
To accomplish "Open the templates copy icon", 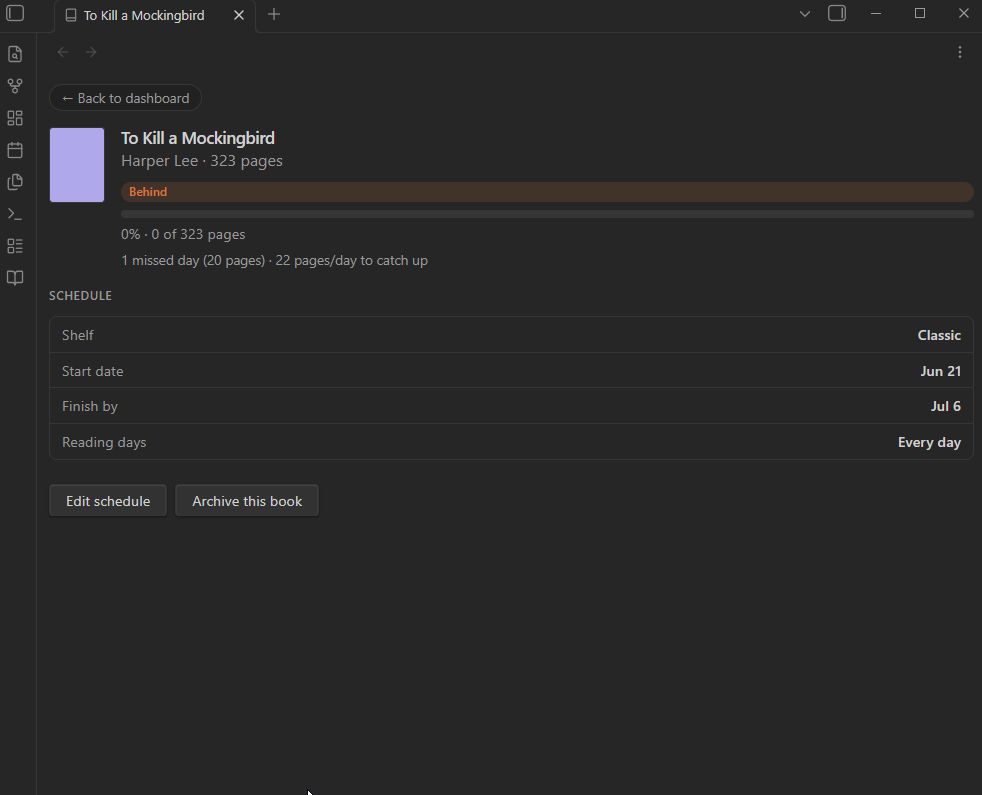I will (x=15, y=182).
